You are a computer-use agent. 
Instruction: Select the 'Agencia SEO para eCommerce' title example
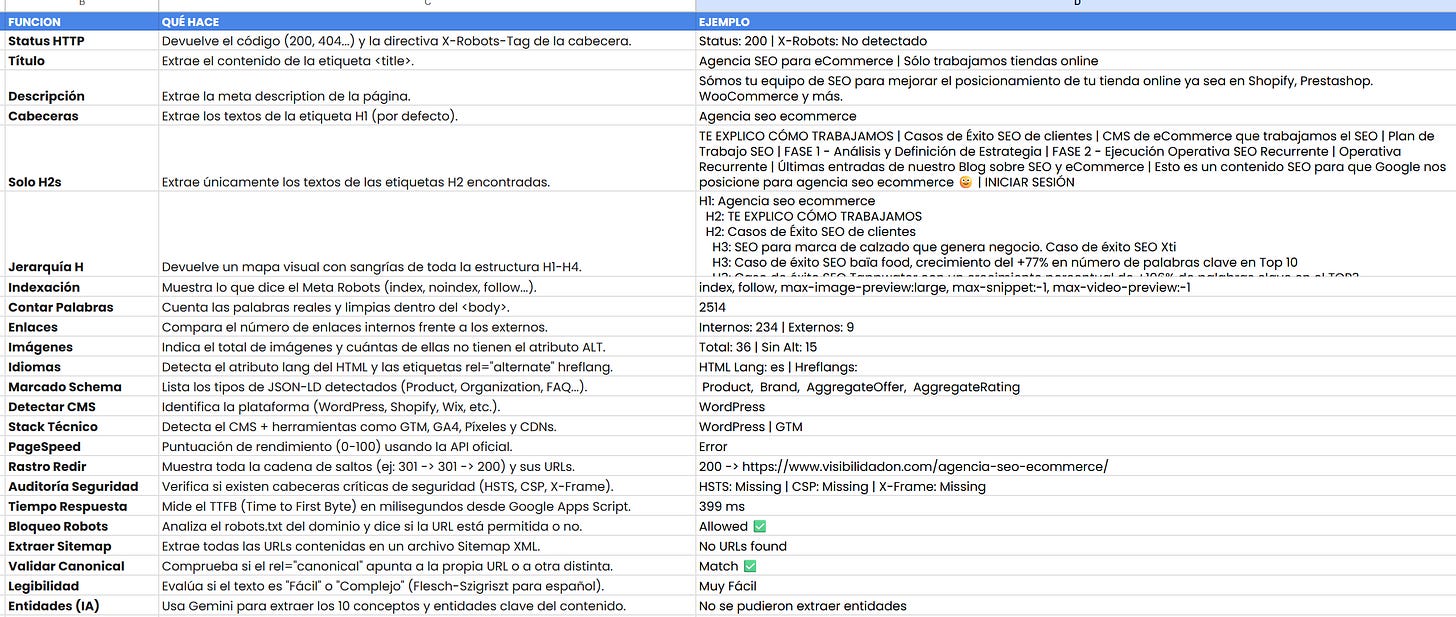point(1075,61)
